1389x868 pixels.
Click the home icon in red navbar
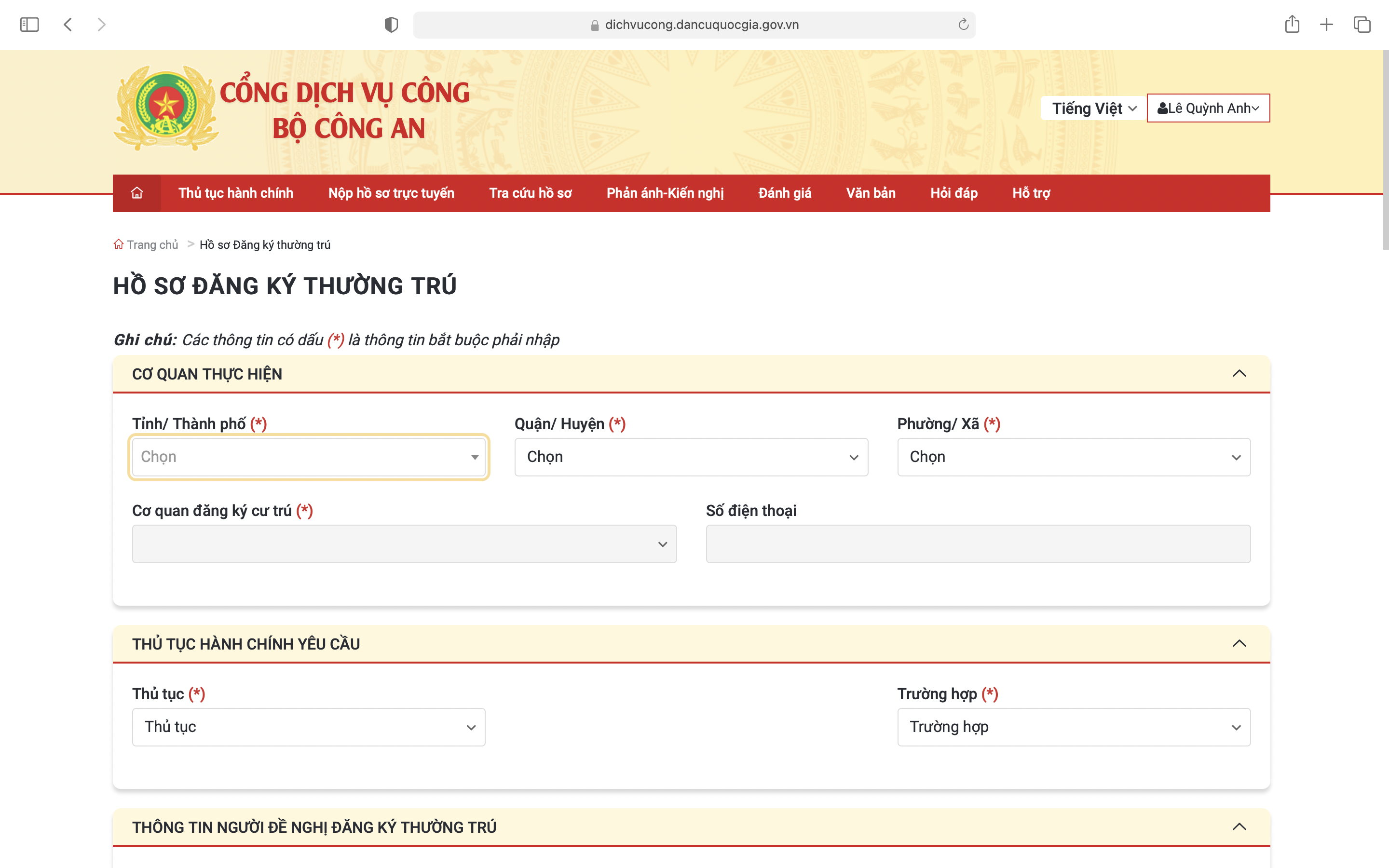coord(136,193)
